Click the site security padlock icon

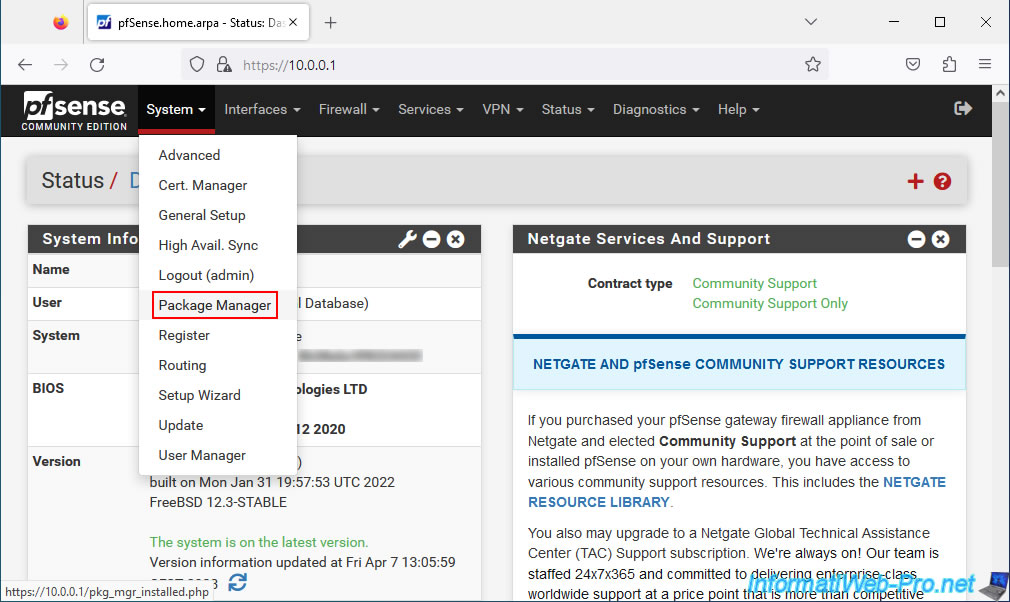[x=224, y=64]
